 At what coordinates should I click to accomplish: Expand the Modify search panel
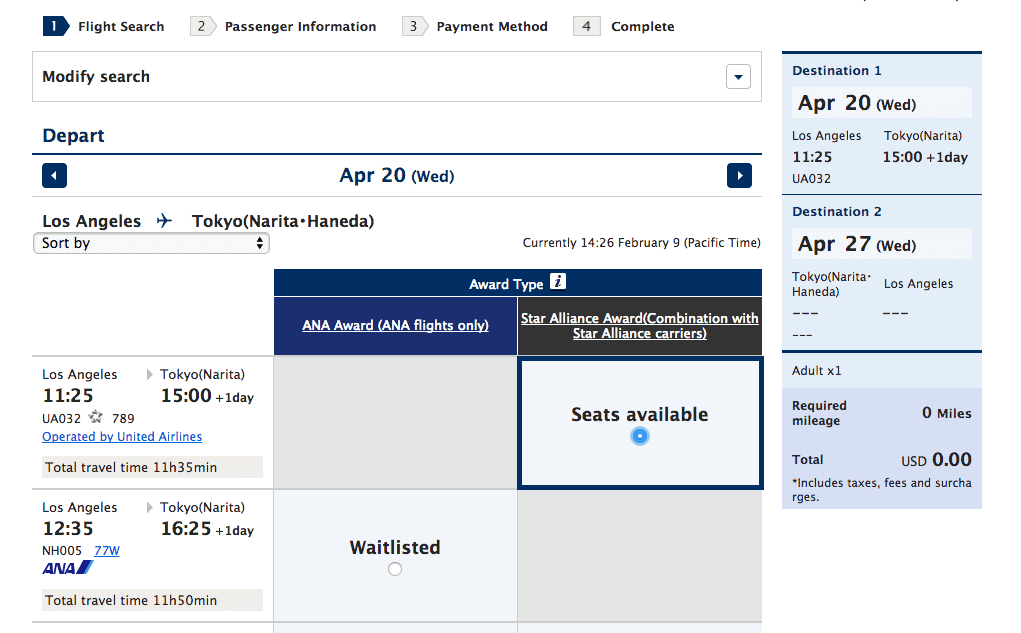point(738,77)
